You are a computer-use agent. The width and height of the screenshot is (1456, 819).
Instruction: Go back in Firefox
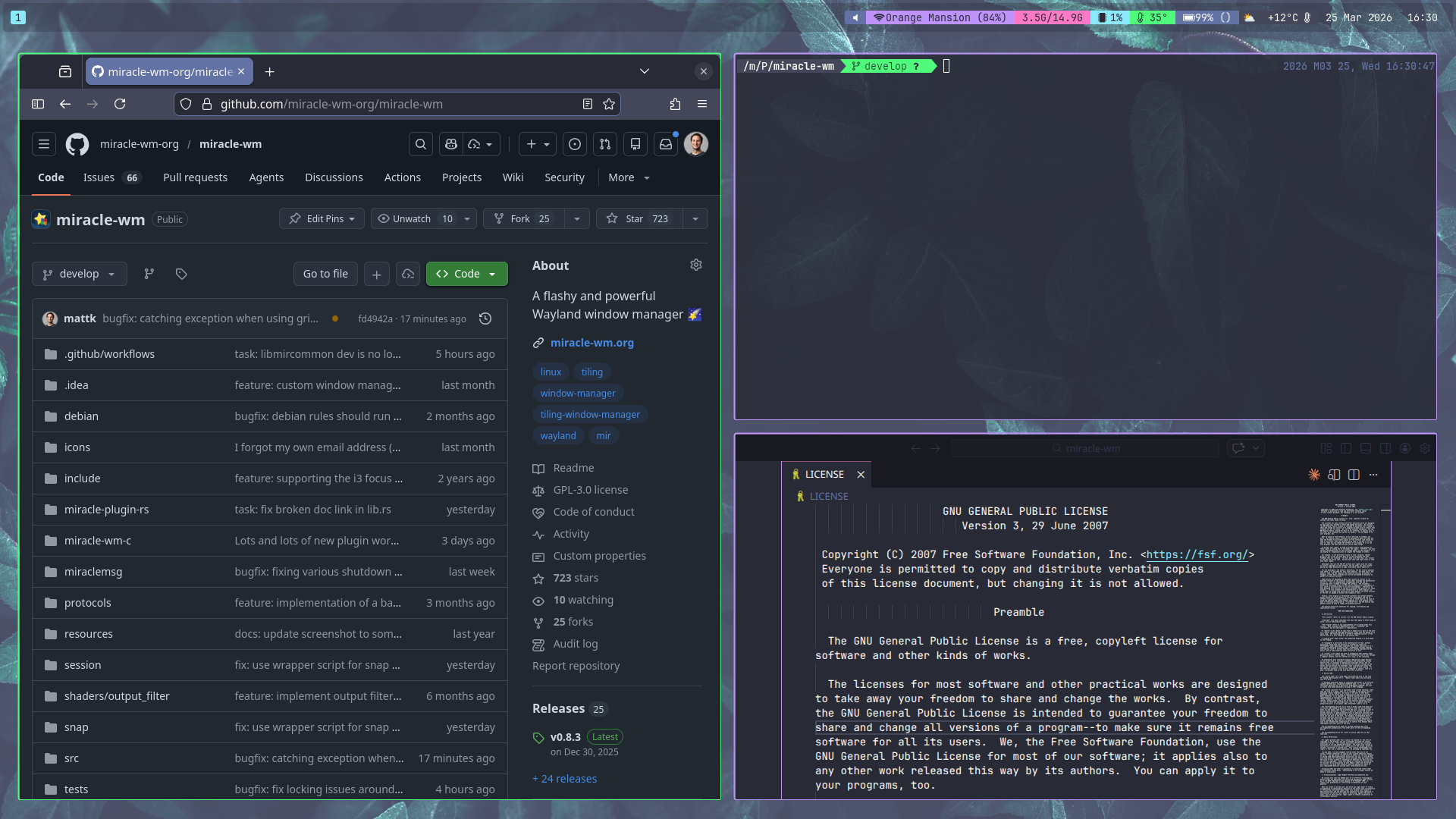point(65,104)
